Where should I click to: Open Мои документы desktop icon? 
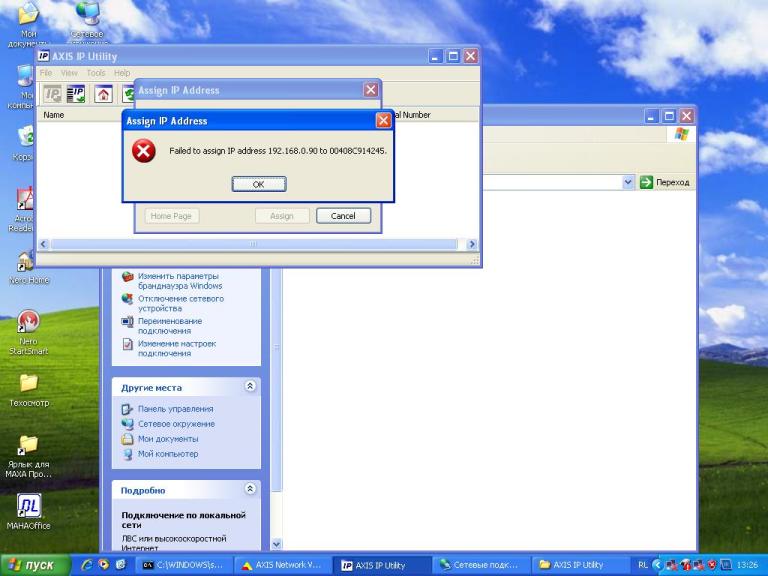(28, 13)
